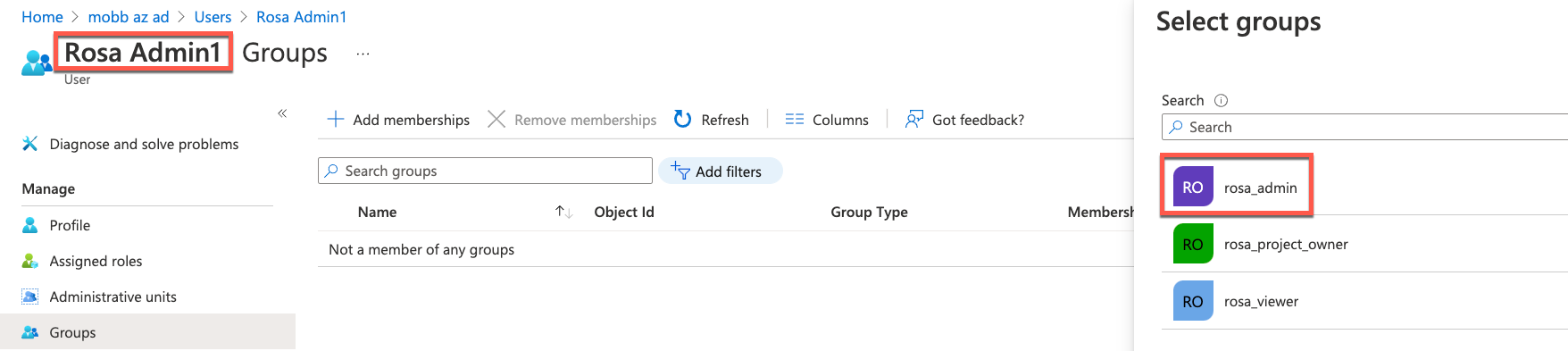Click the user groups icon beside the title
Screen dimensions: 1568x351
pyautogui.click(x=37, y=63)
